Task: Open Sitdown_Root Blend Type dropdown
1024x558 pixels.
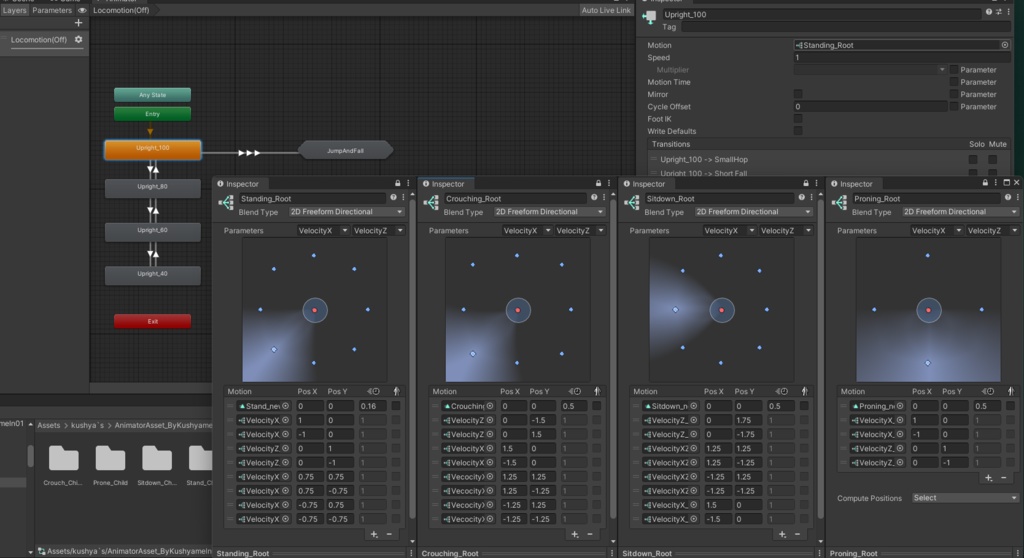Action: (x=754, y=212)
